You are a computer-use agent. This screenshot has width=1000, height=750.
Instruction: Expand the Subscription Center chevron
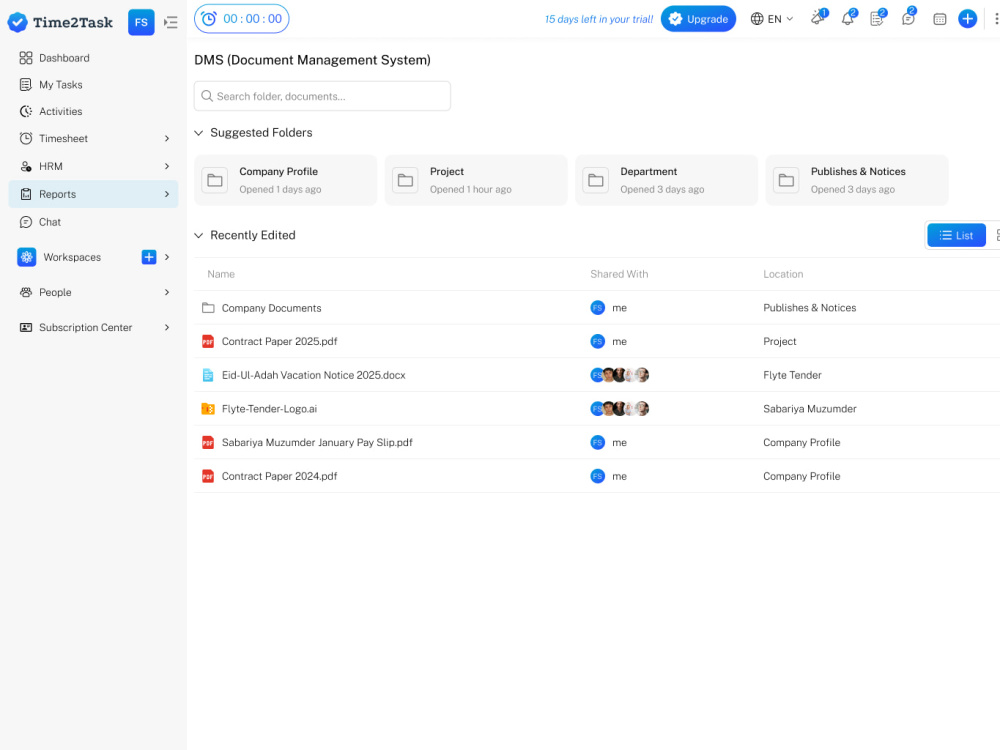167,327
